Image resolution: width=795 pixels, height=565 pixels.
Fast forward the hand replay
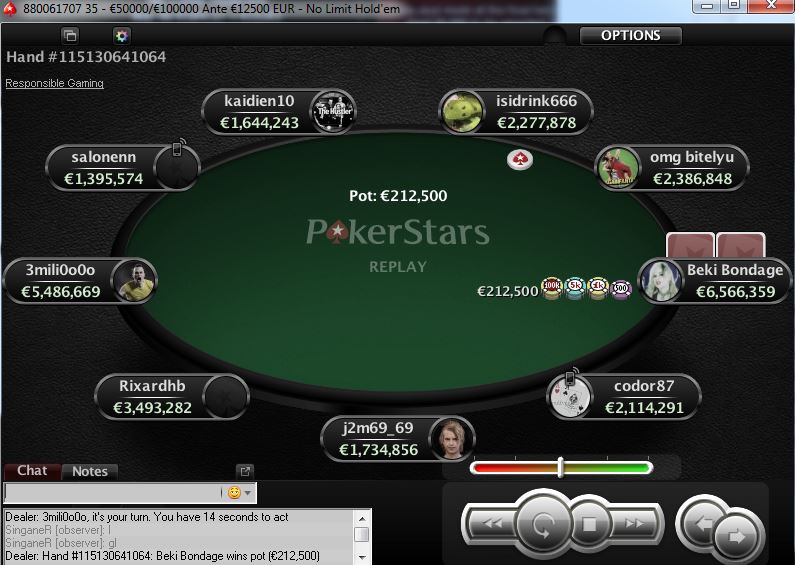[x=635, y=524]
